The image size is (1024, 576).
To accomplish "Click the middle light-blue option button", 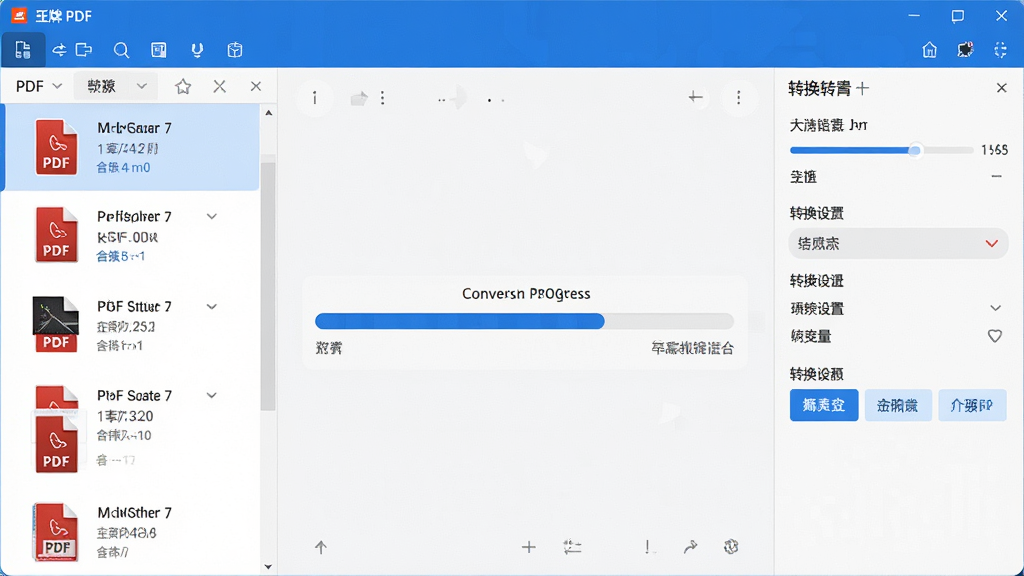I will point(898,406).
